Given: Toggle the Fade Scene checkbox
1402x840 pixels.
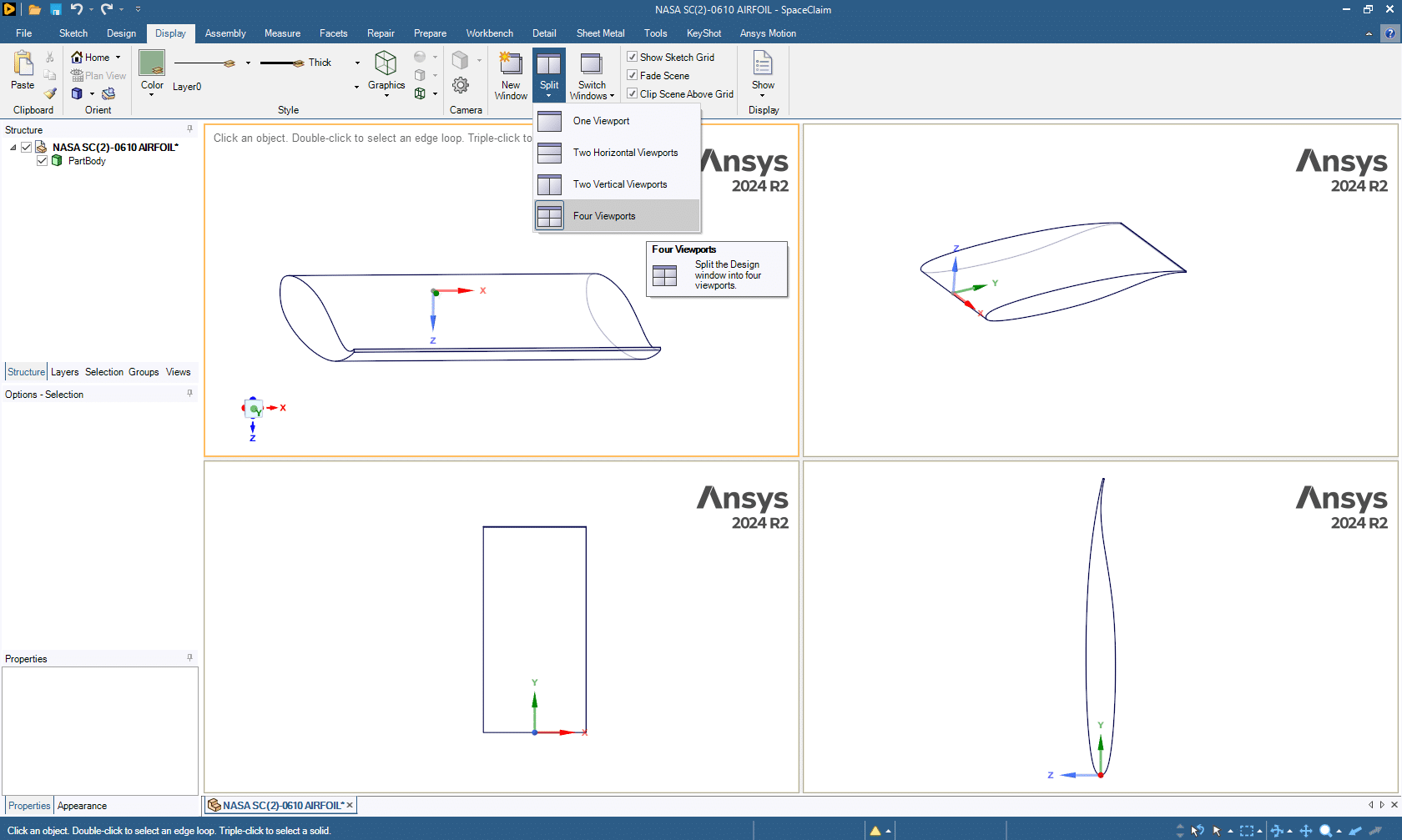Looking at the screenshot, I should coord(633,76).
